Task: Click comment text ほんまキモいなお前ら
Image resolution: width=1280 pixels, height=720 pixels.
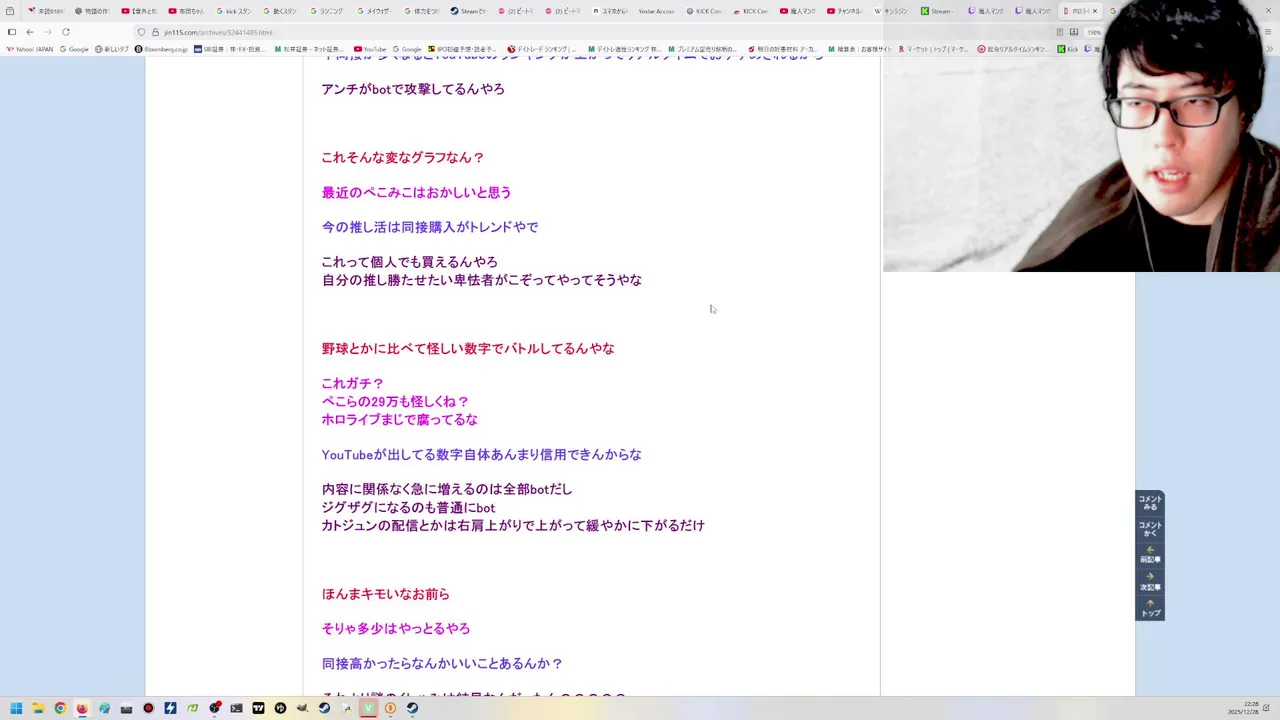Action: (x=386, y=594)
